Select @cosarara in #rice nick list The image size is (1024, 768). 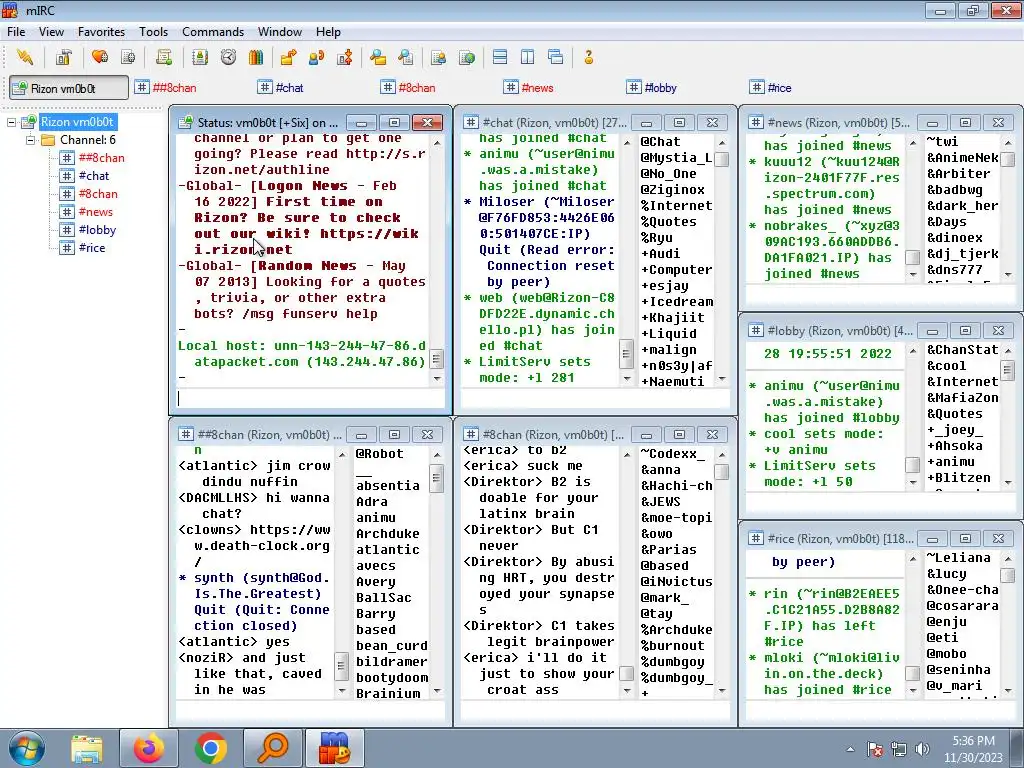point(962,605)
